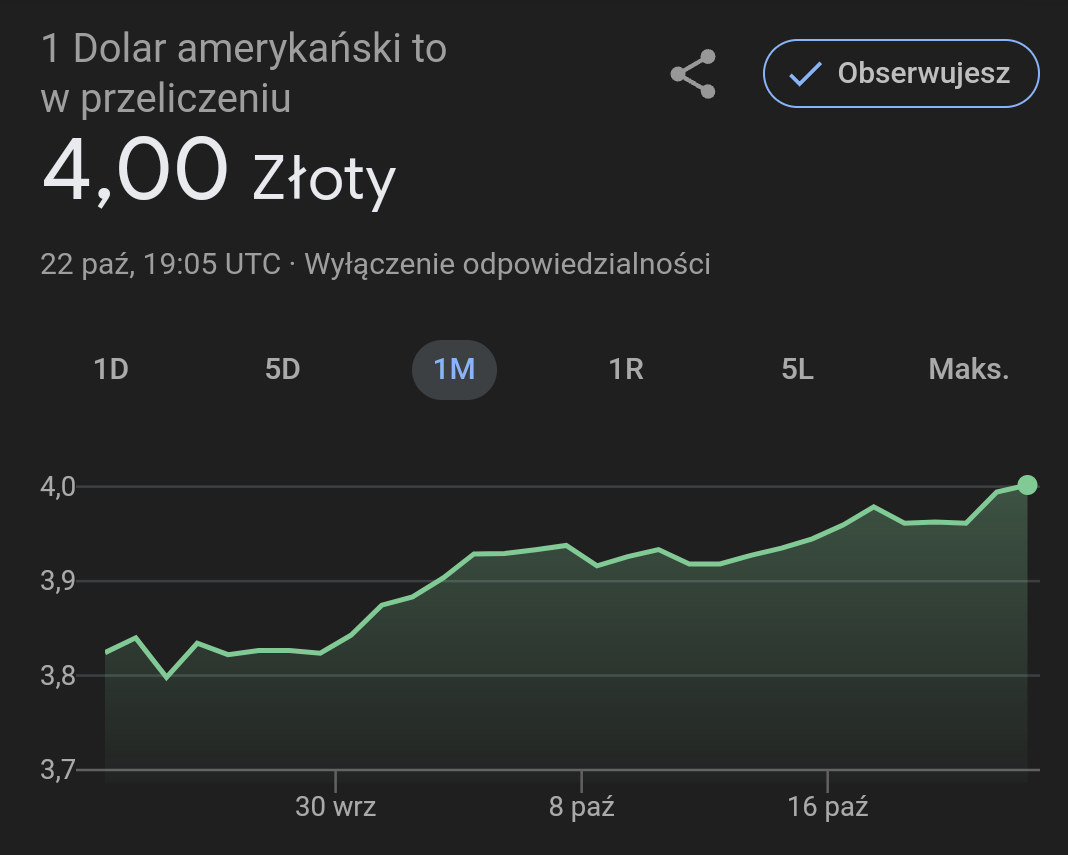Open the Maks. full history range

pos(968,369)
